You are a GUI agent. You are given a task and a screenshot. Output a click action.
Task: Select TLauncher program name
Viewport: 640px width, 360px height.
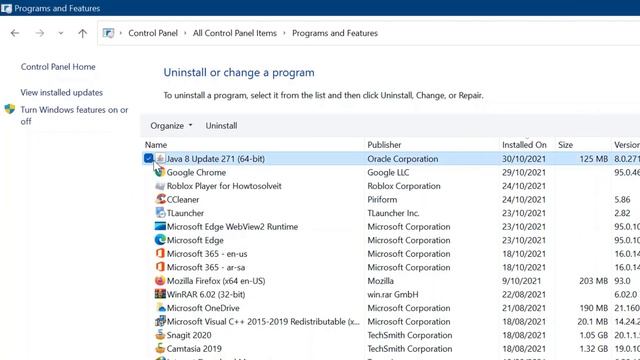click(185, 213)
